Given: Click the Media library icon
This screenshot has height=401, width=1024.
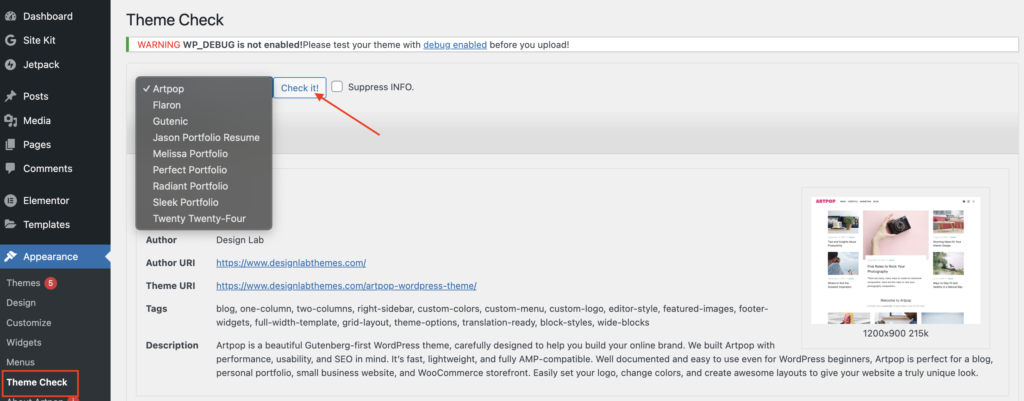Looking at the screenshot, I should click(x=10, y=121).
